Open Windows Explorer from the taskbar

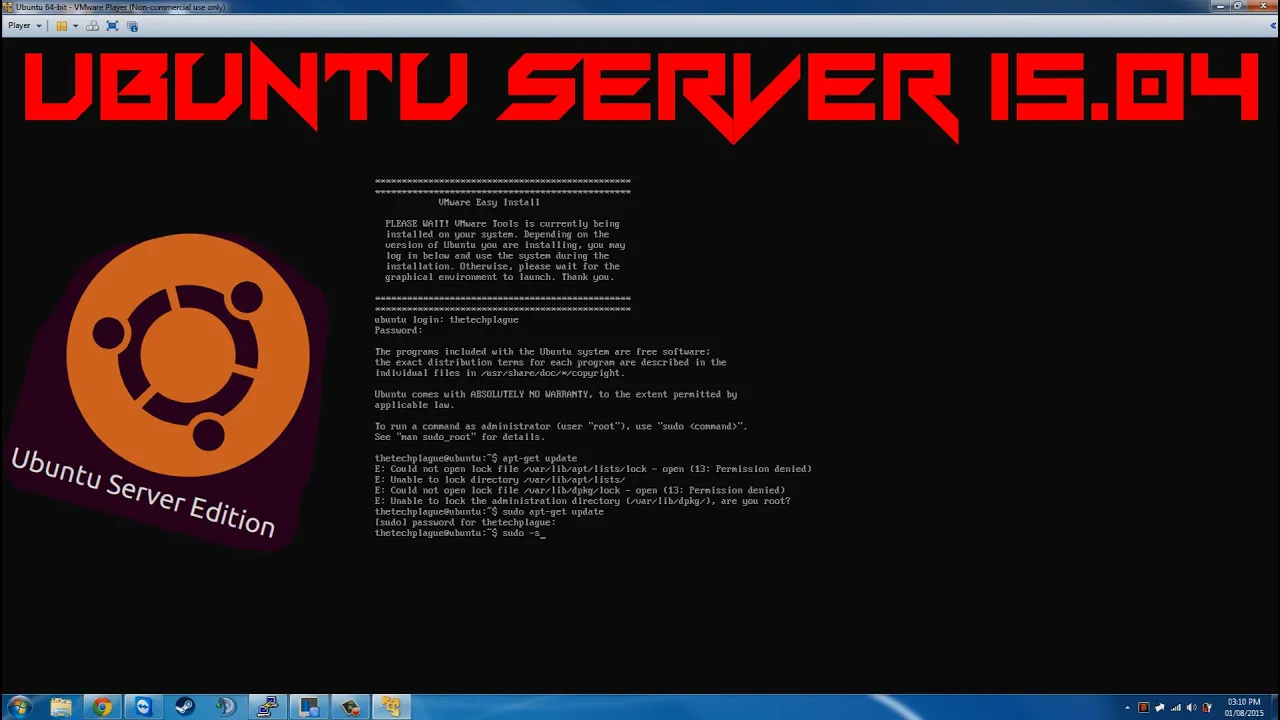[61, 707]
